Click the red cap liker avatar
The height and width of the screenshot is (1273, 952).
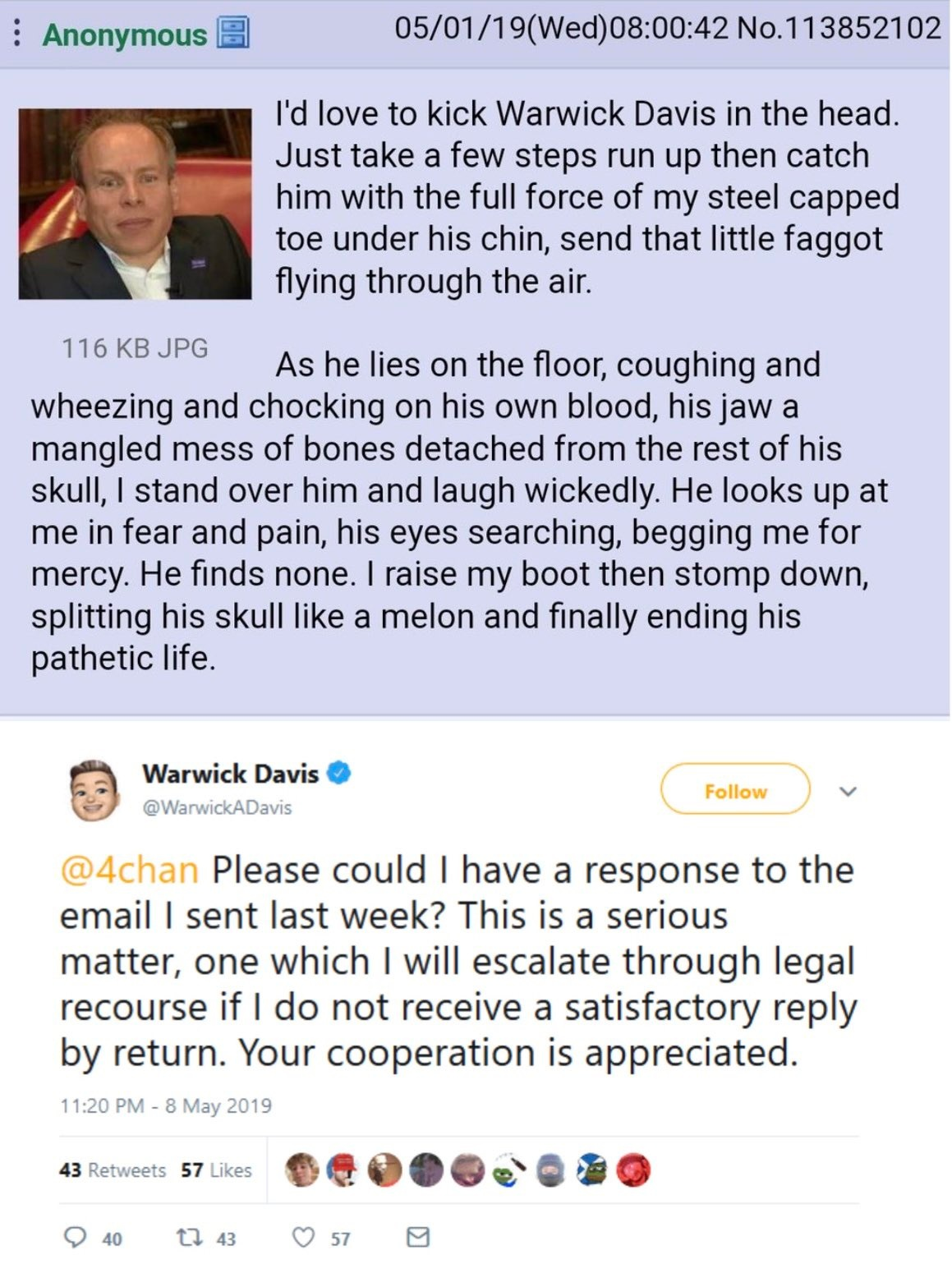tap(343, 1170)
